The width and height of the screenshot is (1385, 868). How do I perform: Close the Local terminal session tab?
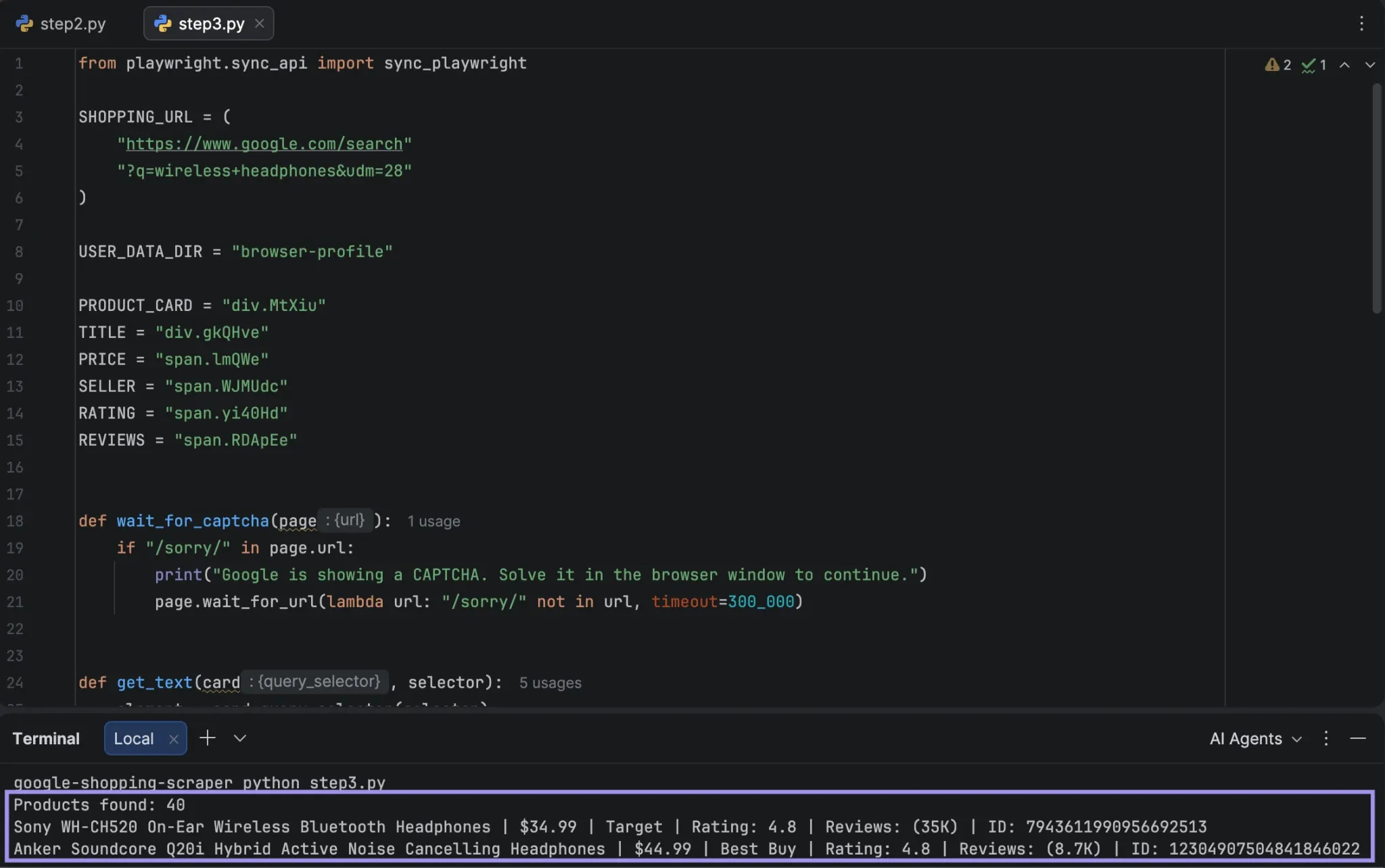174,739
